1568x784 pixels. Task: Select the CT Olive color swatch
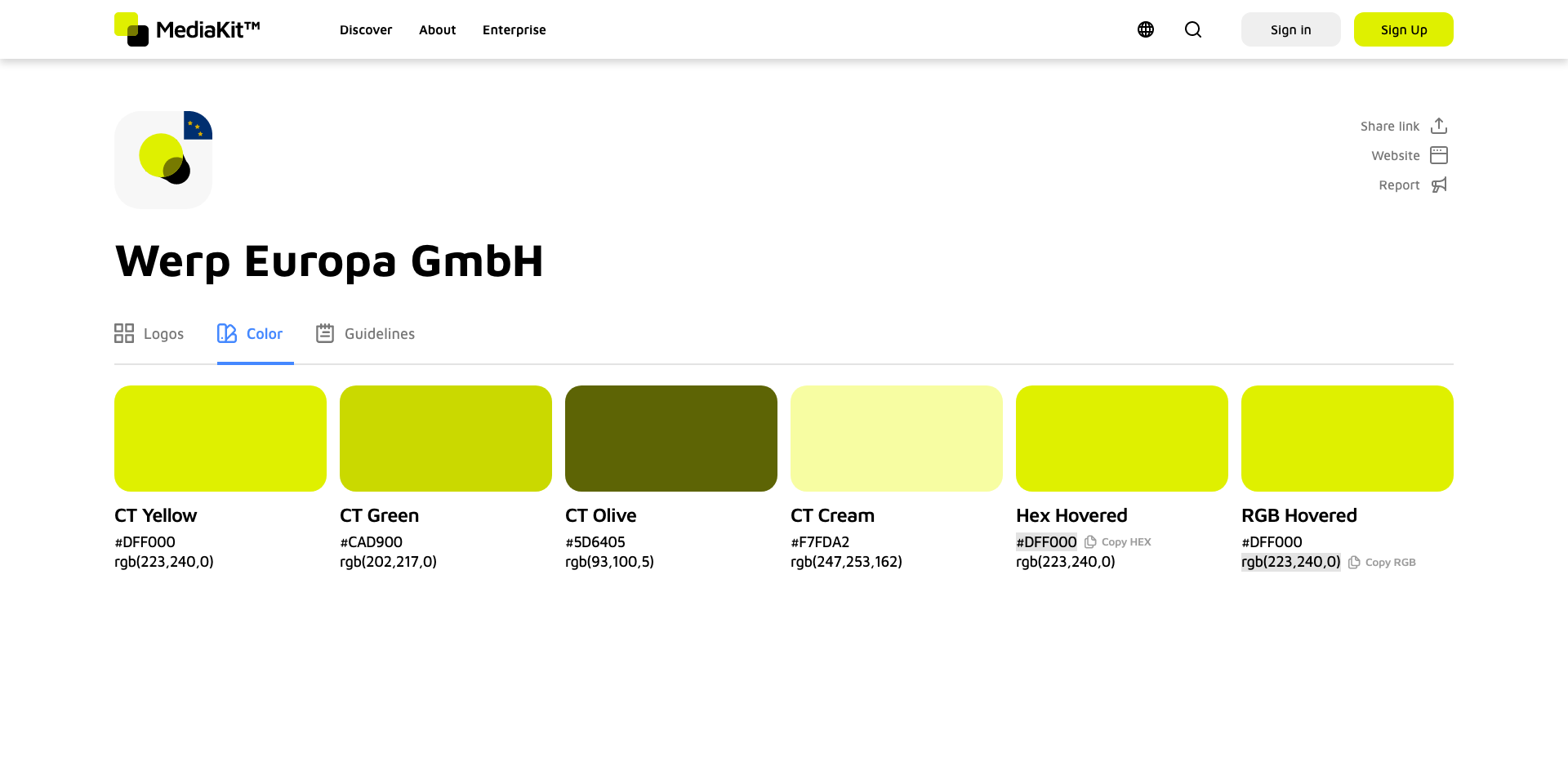(671, 439)
